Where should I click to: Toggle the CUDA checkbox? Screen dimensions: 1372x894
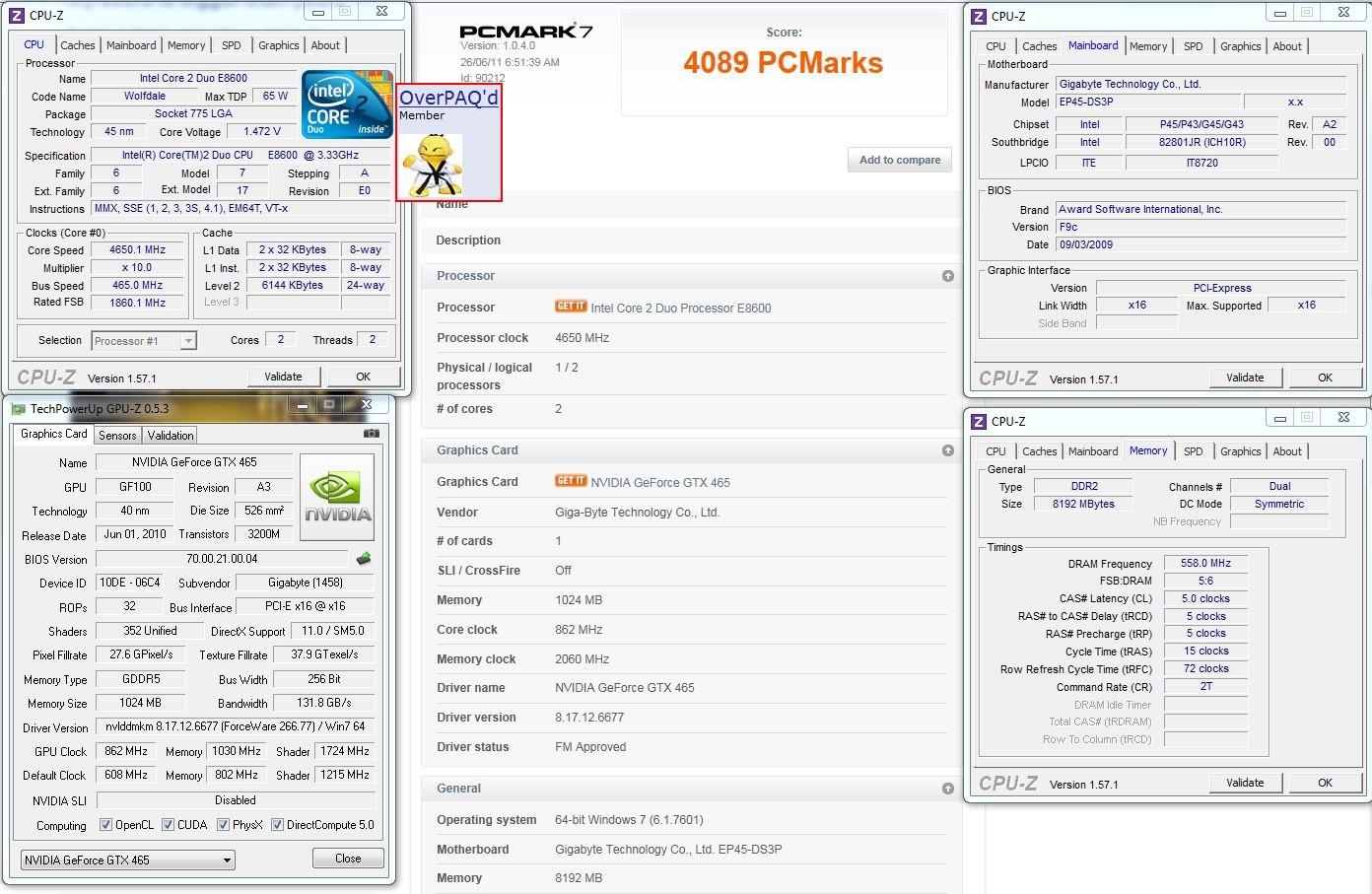[x=169, y=825]
